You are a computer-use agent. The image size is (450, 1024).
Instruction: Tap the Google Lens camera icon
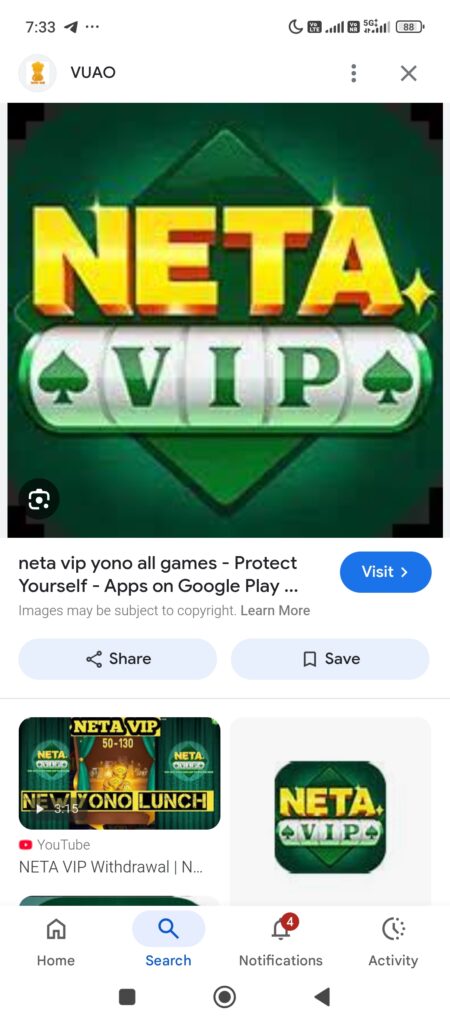39,500
